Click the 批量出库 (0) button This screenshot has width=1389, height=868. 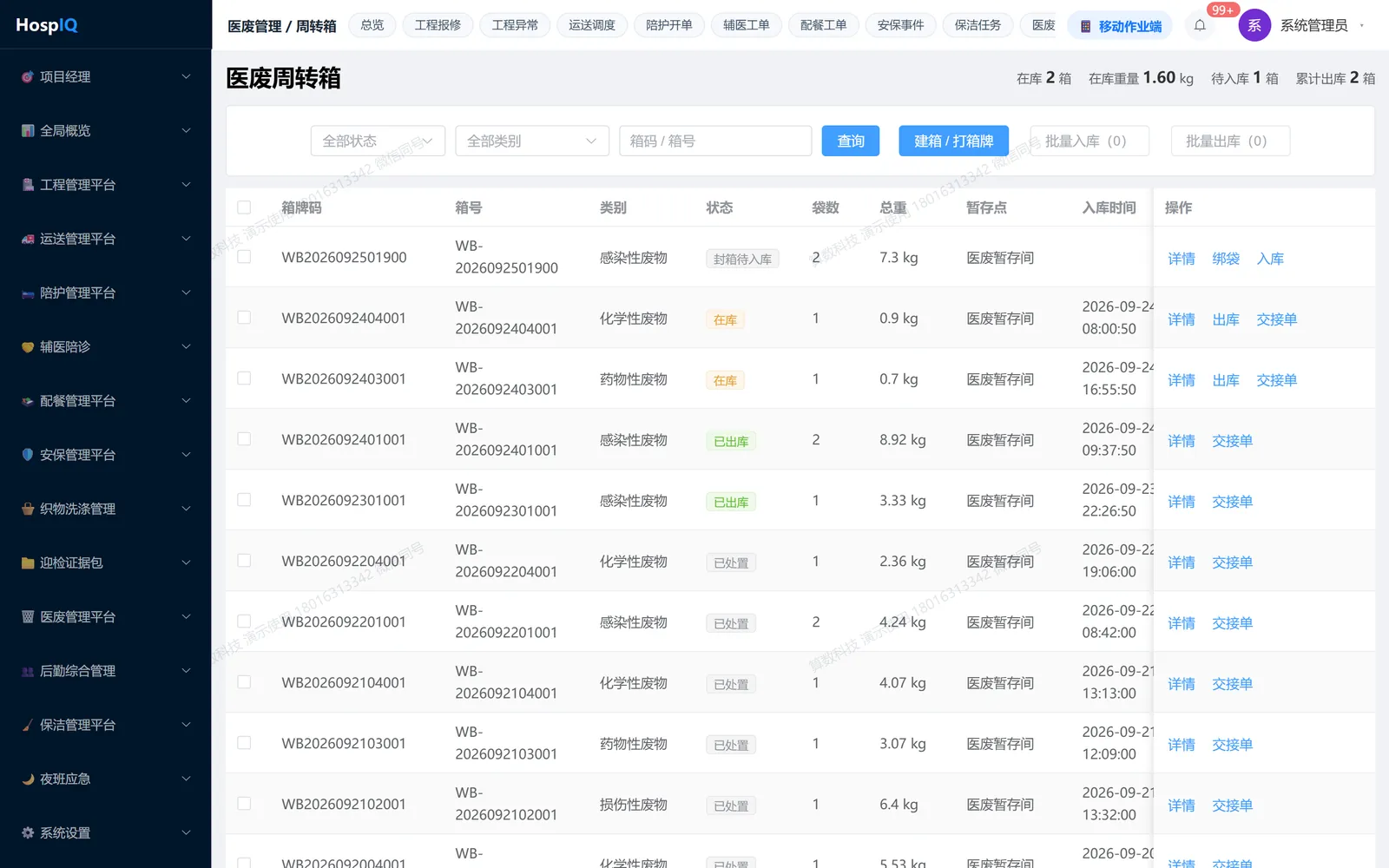tap(1230, 141)
